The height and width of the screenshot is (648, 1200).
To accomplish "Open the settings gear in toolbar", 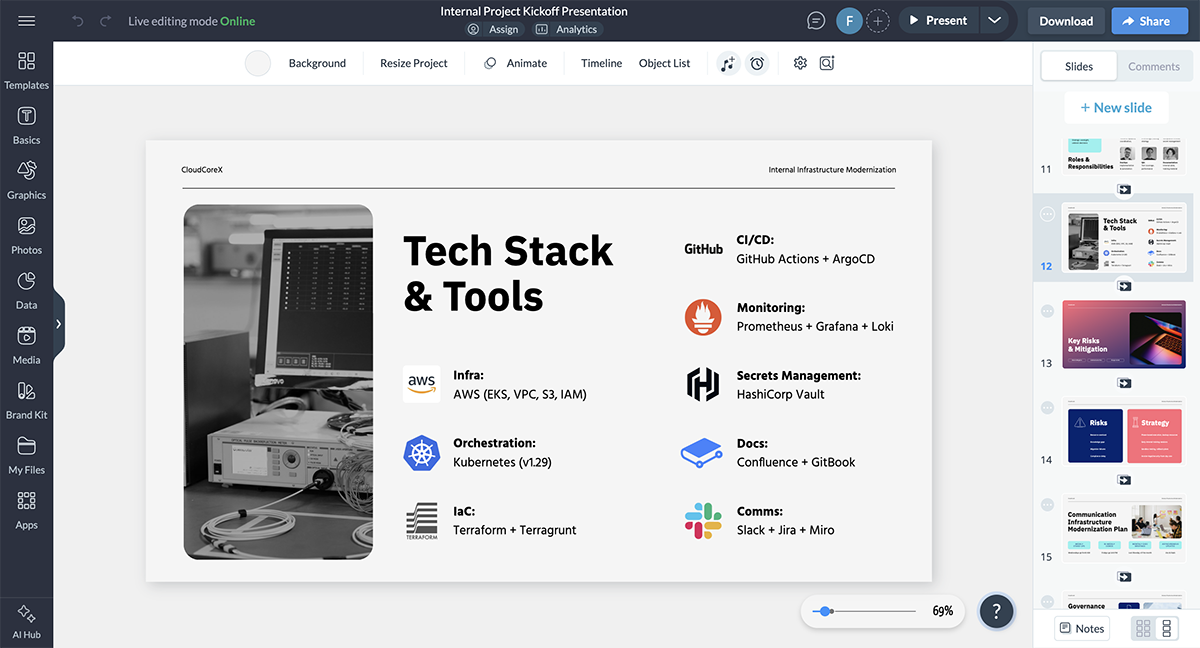I will click(800, 63).
